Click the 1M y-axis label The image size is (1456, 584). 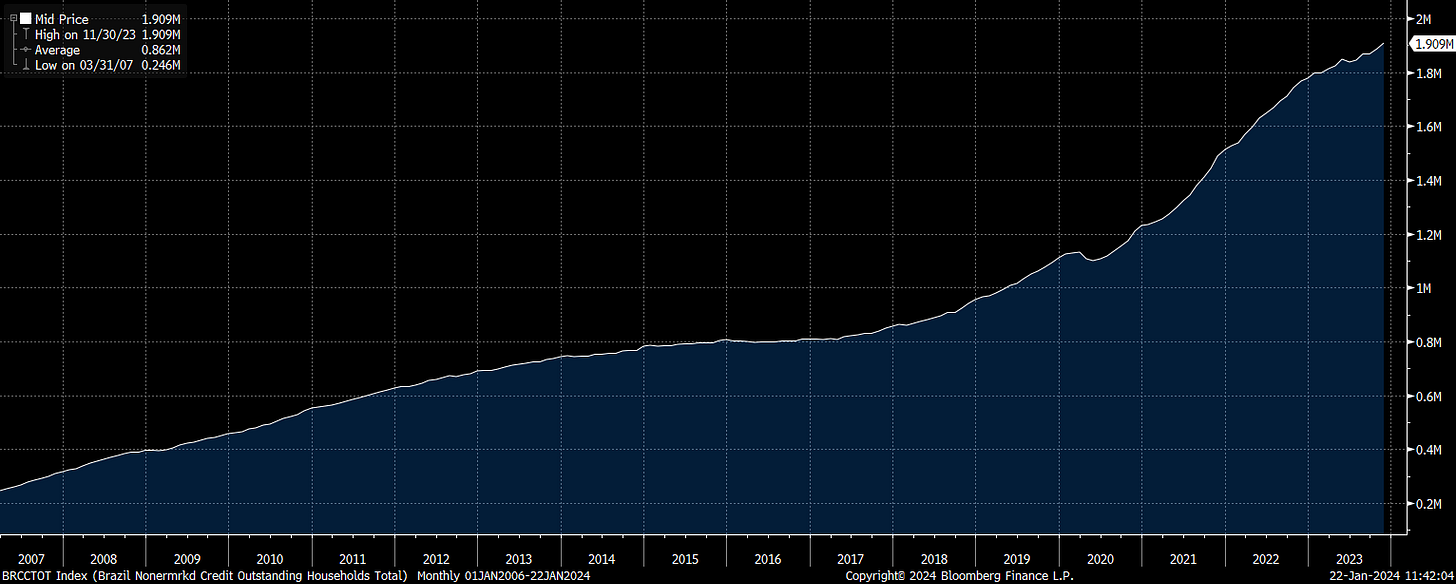[1426, 289]
